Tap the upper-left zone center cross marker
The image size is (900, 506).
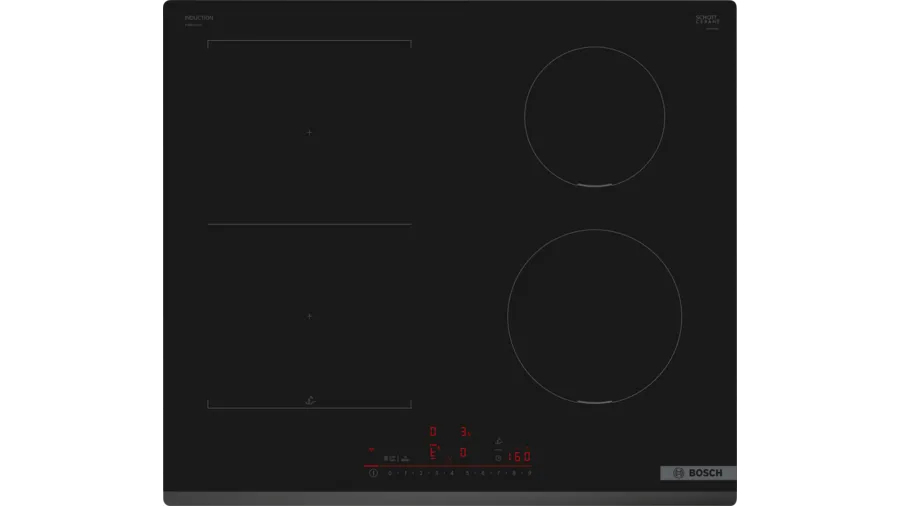coord(309,132)
